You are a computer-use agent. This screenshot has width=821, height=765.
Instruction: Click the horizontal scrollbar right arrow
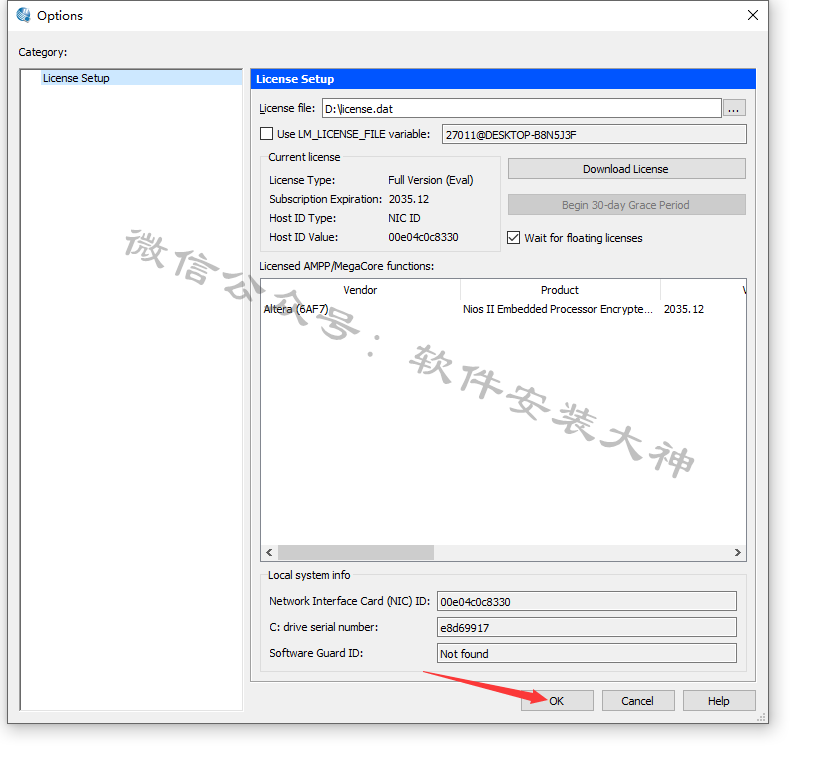pyautogui.click(x=737, y=552)
